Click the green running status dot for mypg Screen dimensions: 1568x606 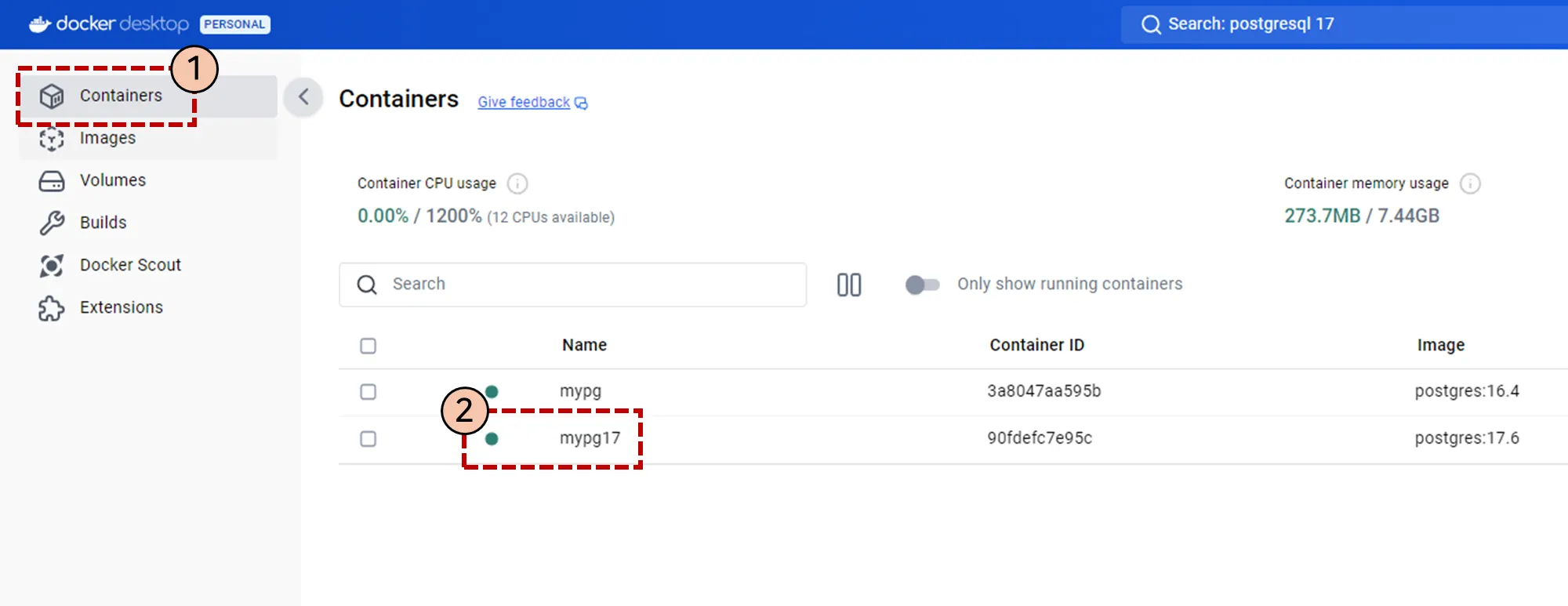[x=492, y=392]
